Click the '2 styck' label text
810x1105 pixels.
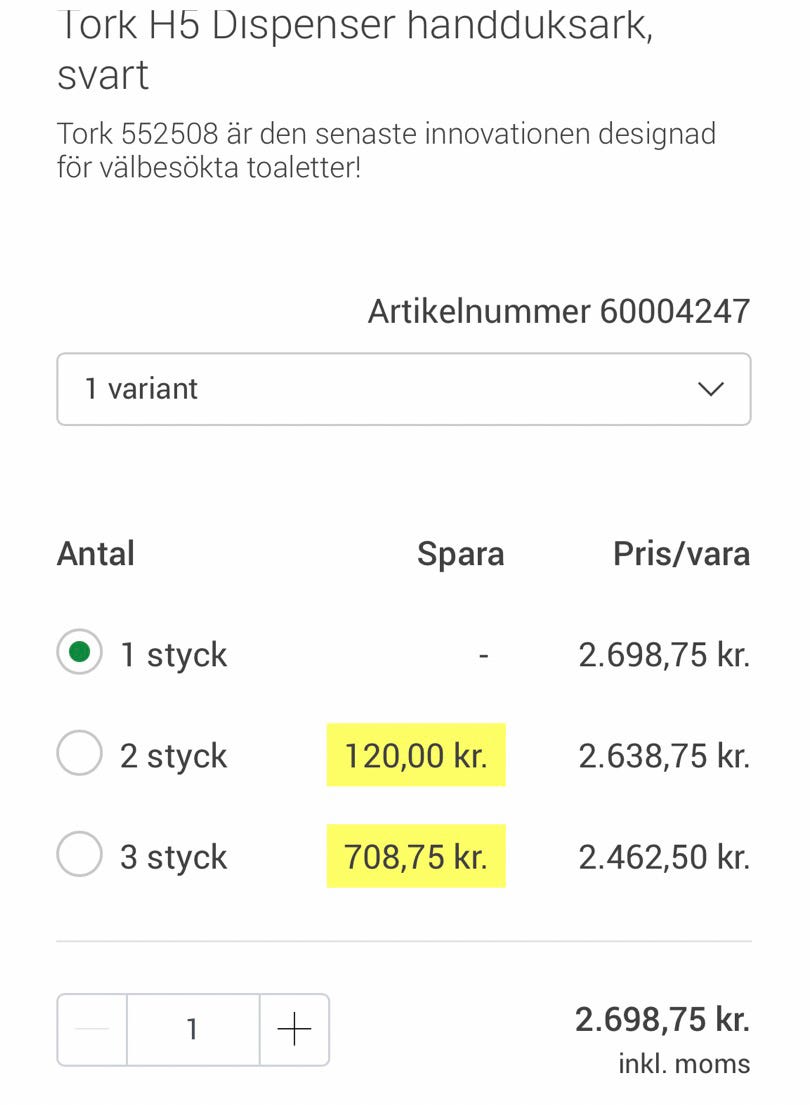click(x=174, y=756)
